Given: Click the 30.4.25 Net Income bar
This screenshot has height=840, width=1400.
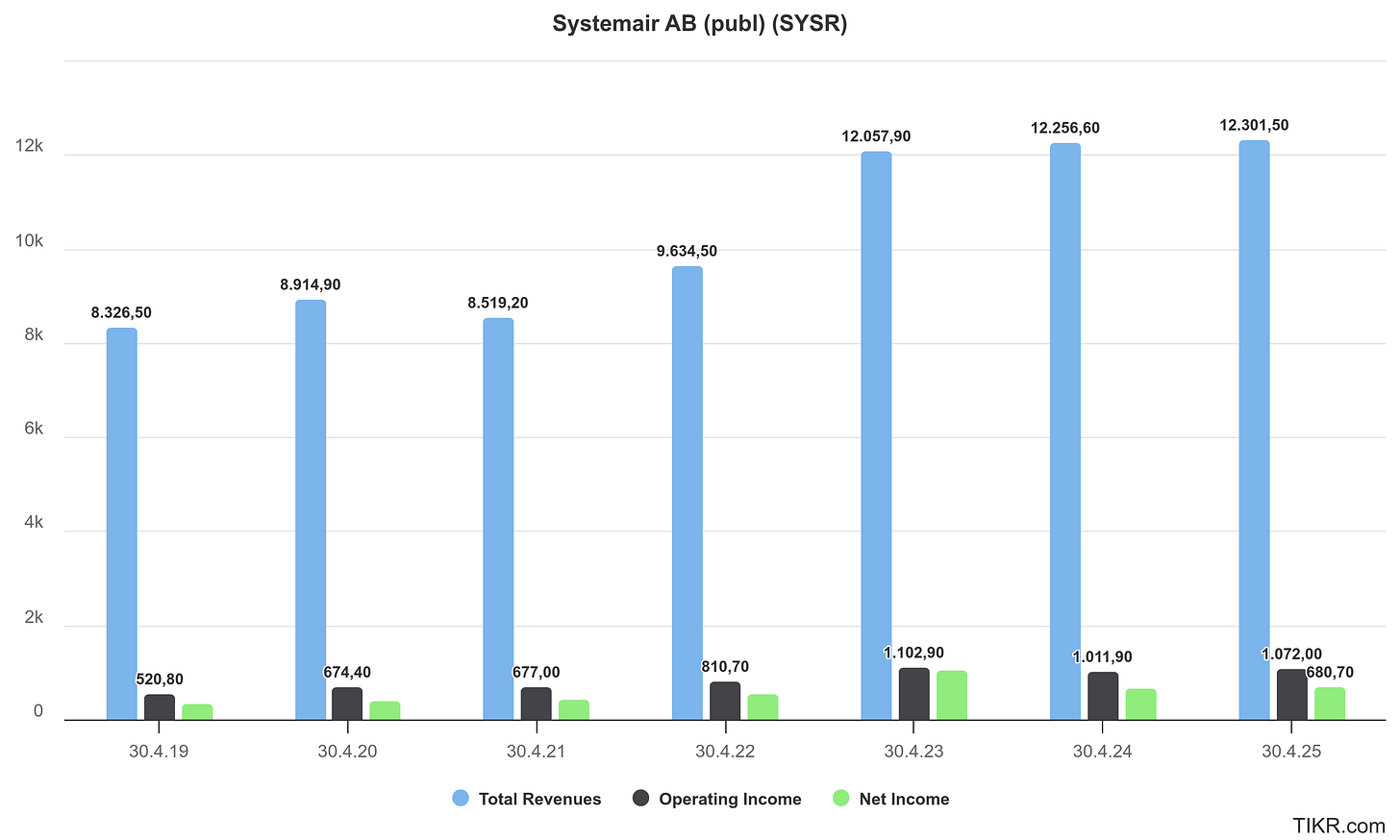Looking at the screenshot, I should coord(1330,704).
